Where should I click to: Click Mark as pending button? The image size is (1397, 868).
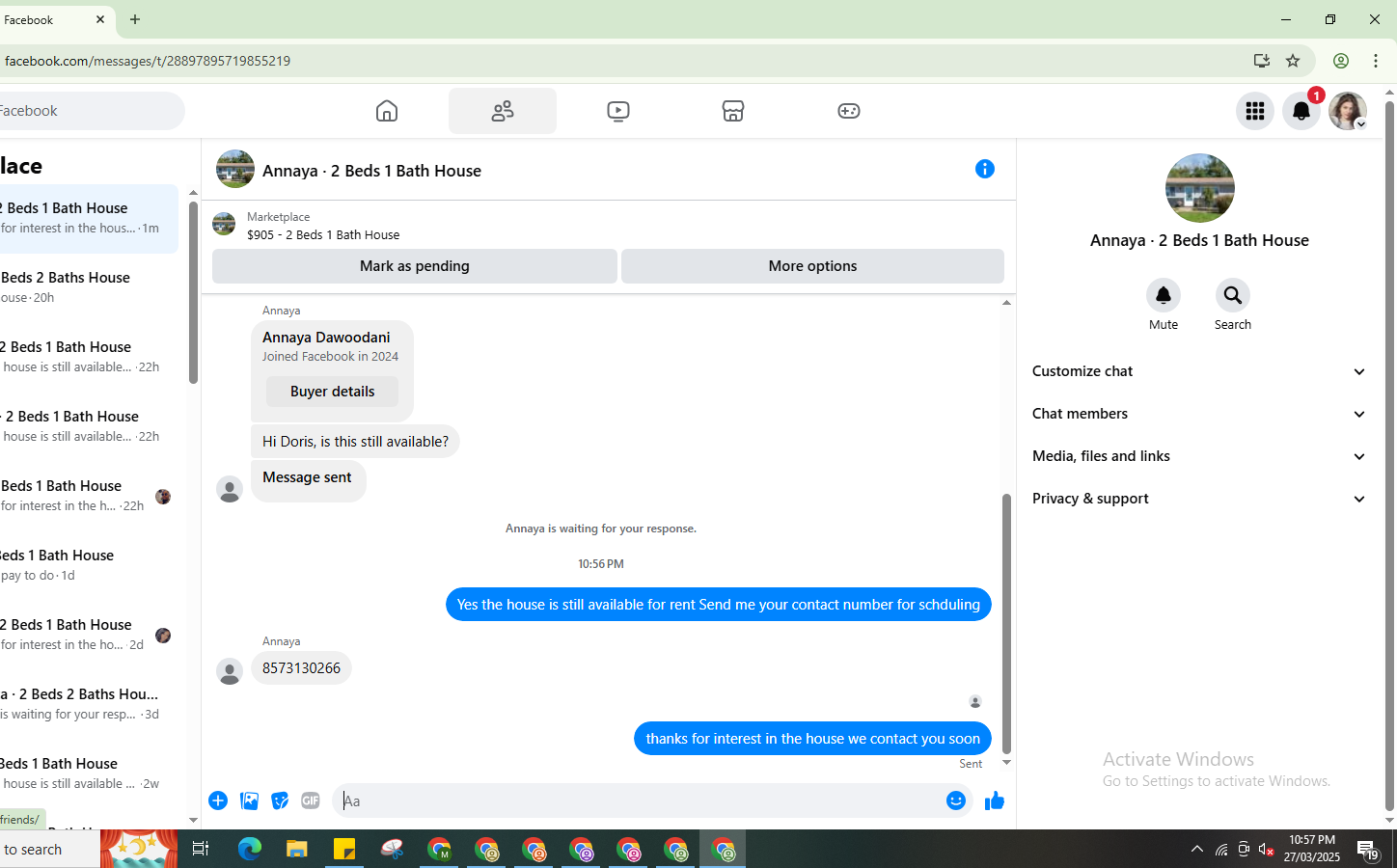[x=415, y=266]
